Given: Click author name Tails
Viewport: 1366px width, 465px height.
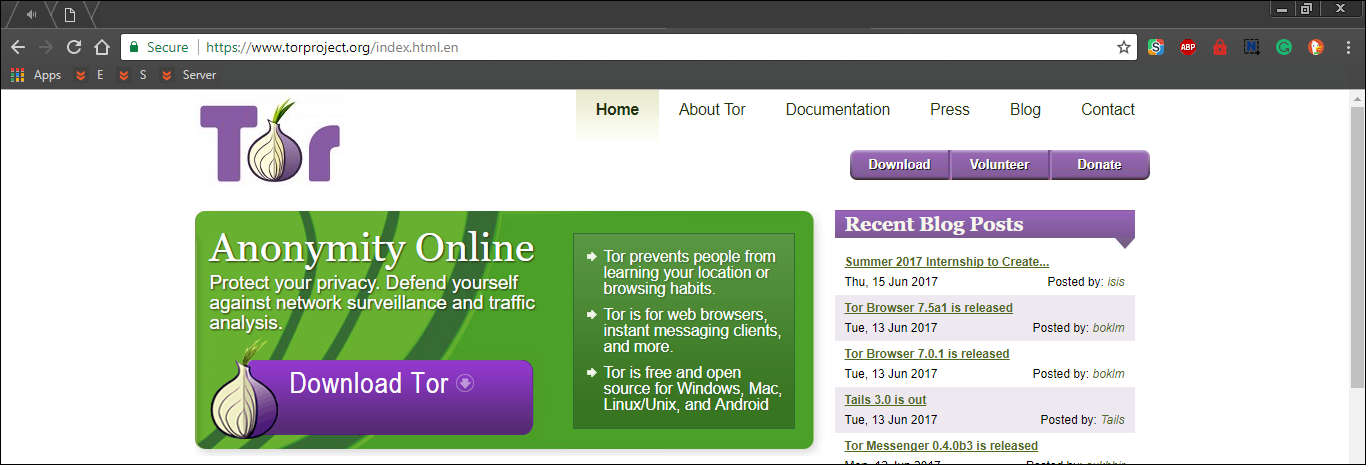Looking at the screenshot, I should (1113, 420).
